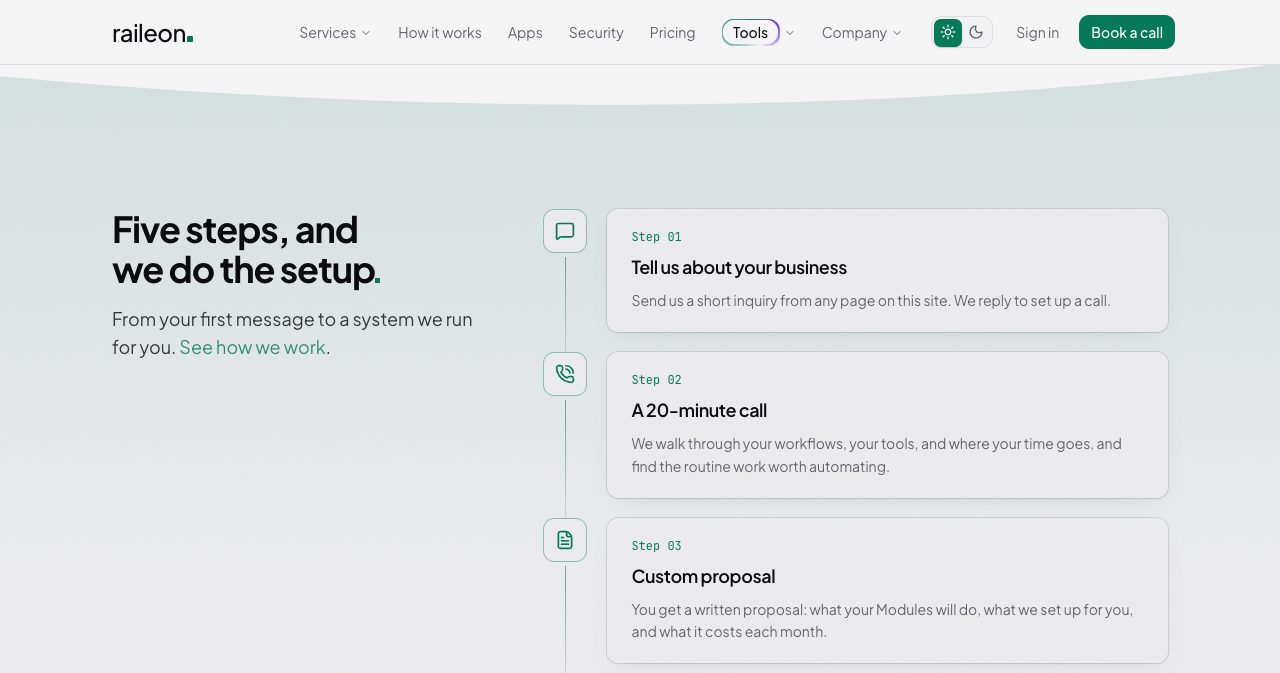This screenshot has height=673, width=1280.
Task: Click text 'You get a written proposal'
Action: point(718,609)
